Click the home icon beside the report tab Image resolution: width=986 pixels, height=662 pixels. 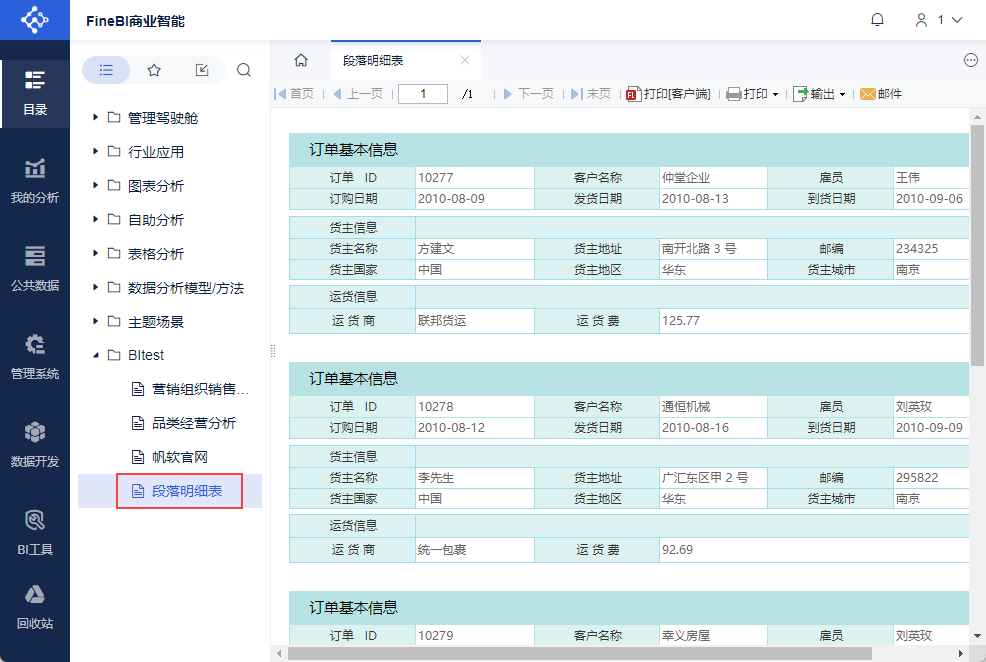click(300, 60)
